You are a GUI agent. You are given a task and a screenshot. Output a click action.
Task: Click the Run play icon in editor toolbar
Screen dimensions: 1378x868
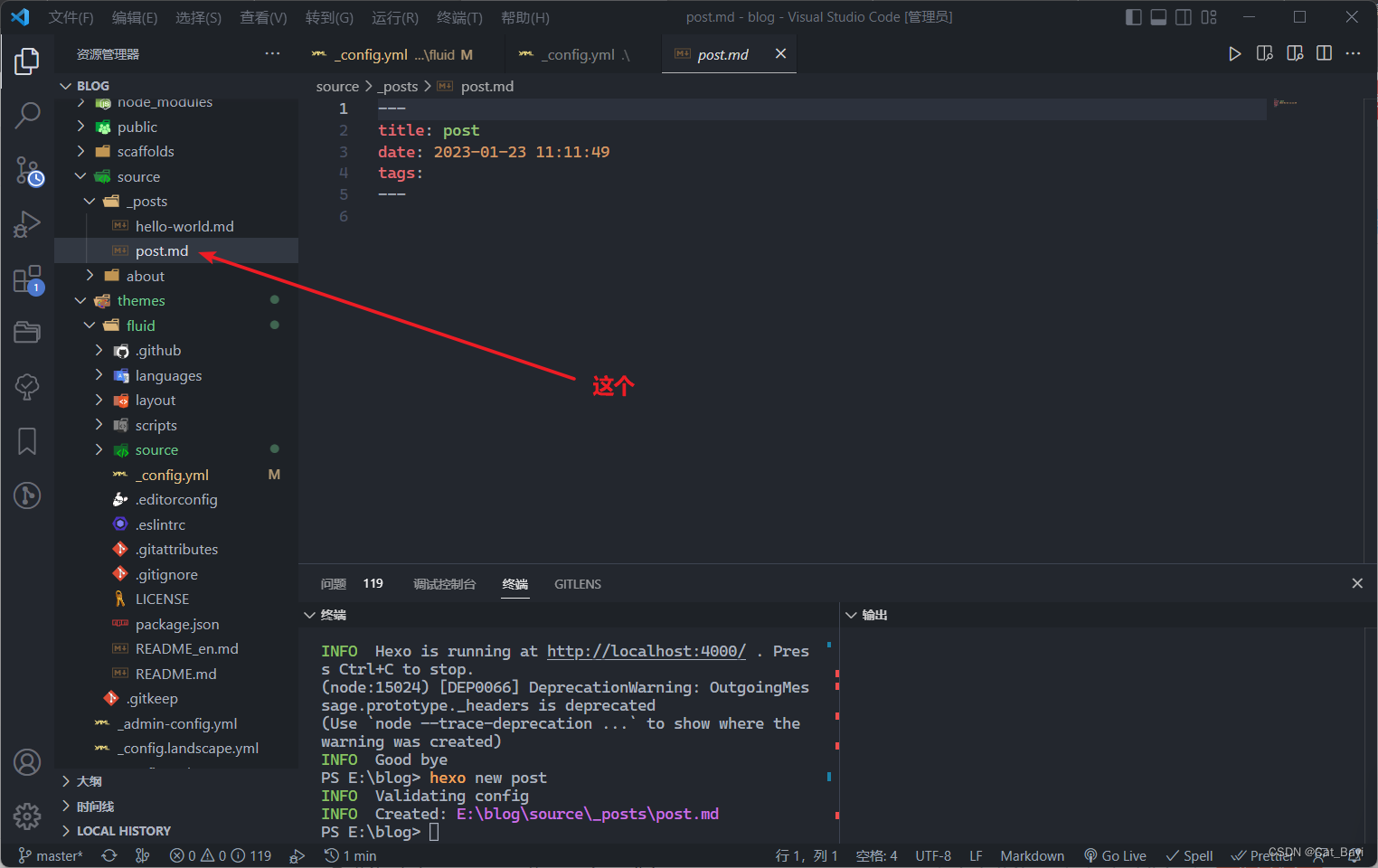pyautogui.click(x=1234, y=54)
